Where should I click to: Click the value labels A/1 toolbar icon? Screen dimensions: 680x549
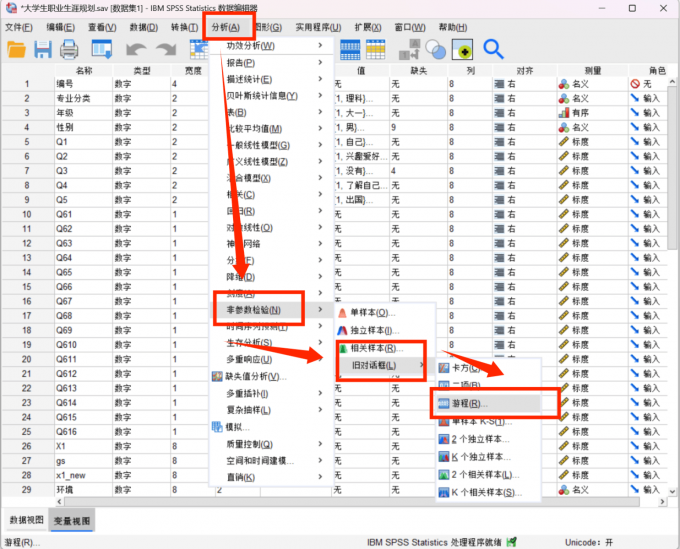click(409, 49)
